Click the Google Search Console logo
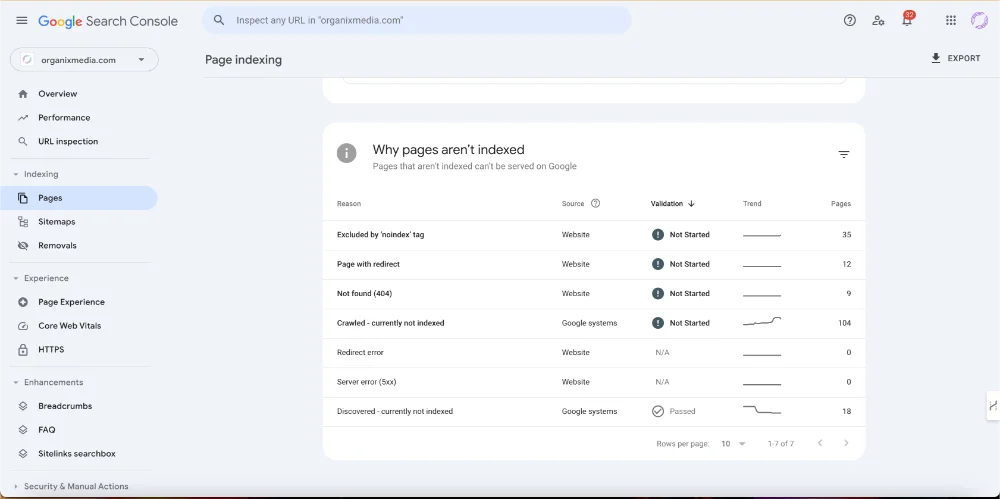1000x499 pixels. pyautogui.click(x=110, y=21)
